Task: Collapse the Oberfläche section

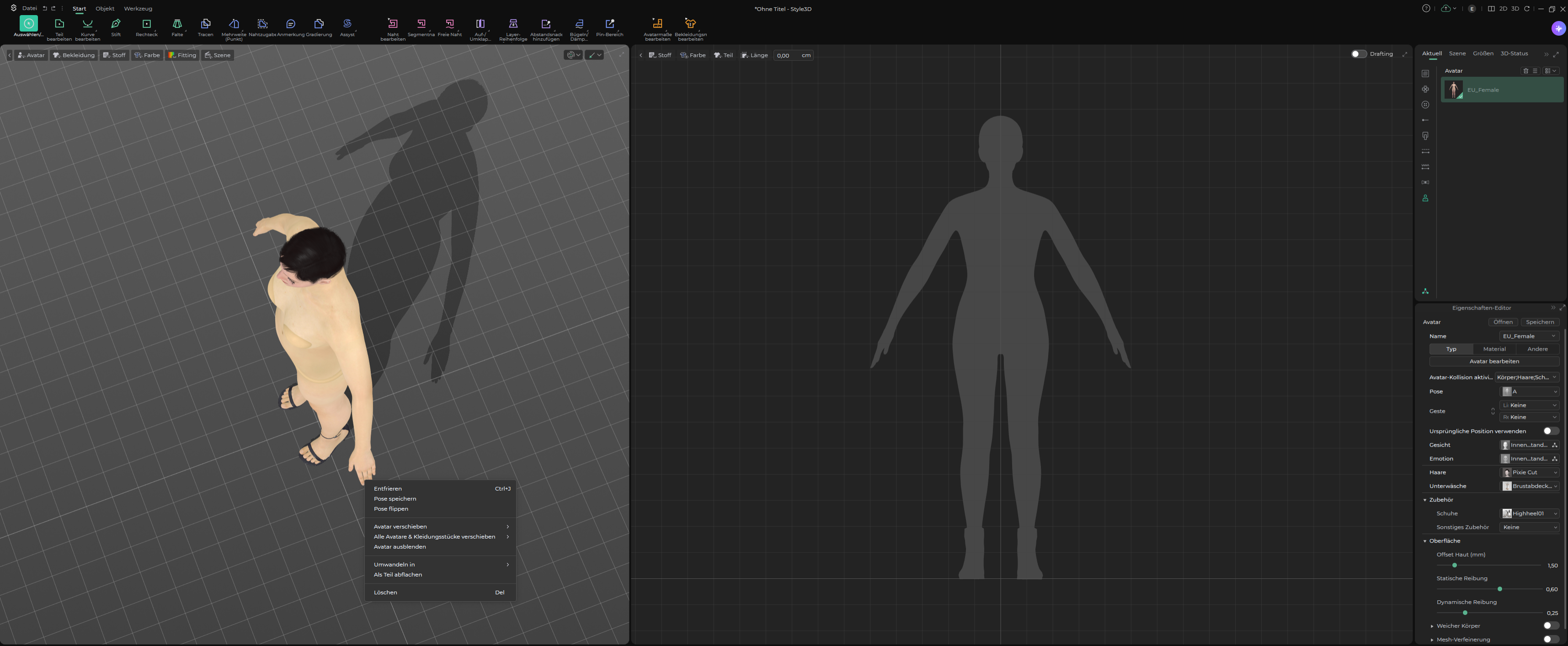Action: [x=1425, y=541]
